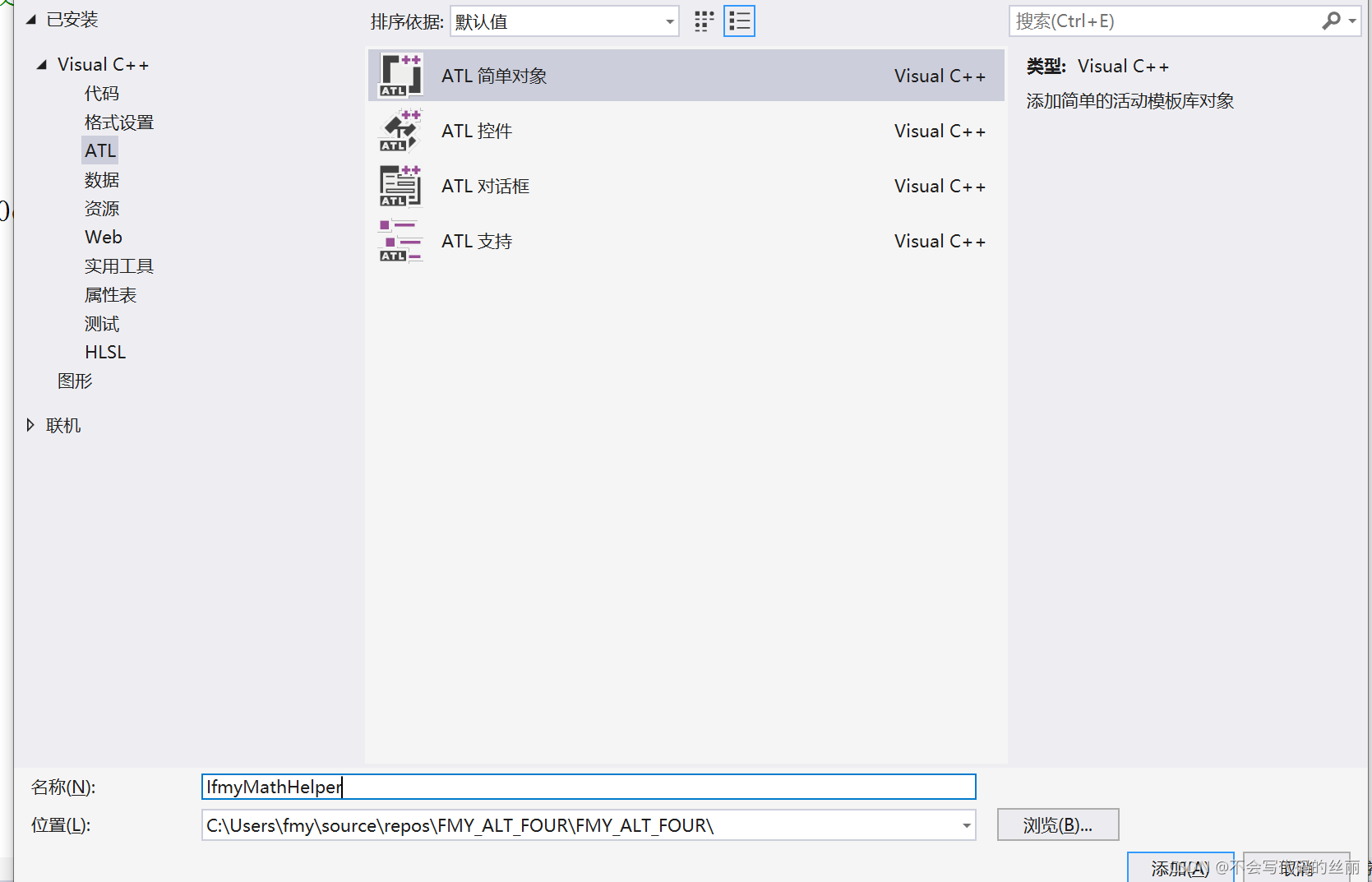Switch to small icons grid view

click(x=704, y=21)
